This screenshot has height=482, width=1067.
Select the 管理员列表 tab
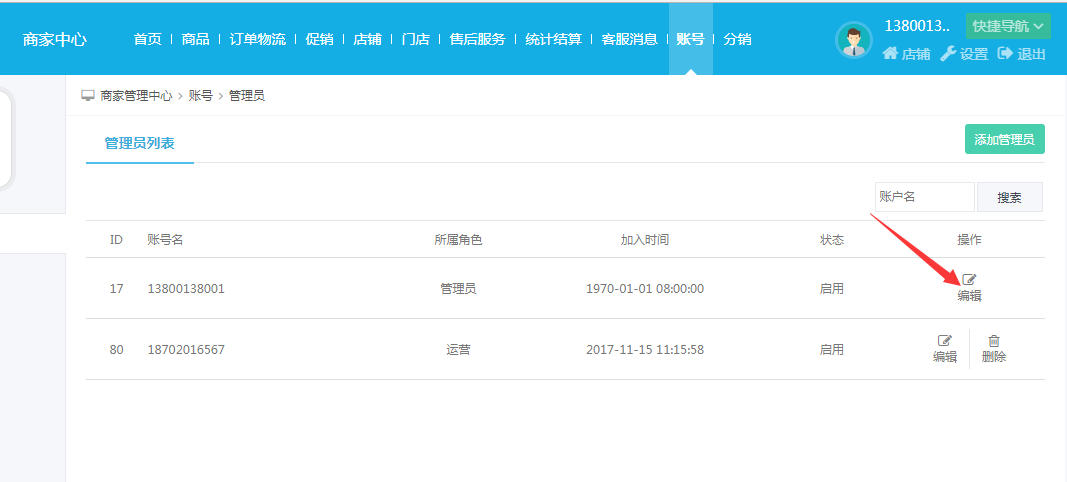(x=139, y=143)
